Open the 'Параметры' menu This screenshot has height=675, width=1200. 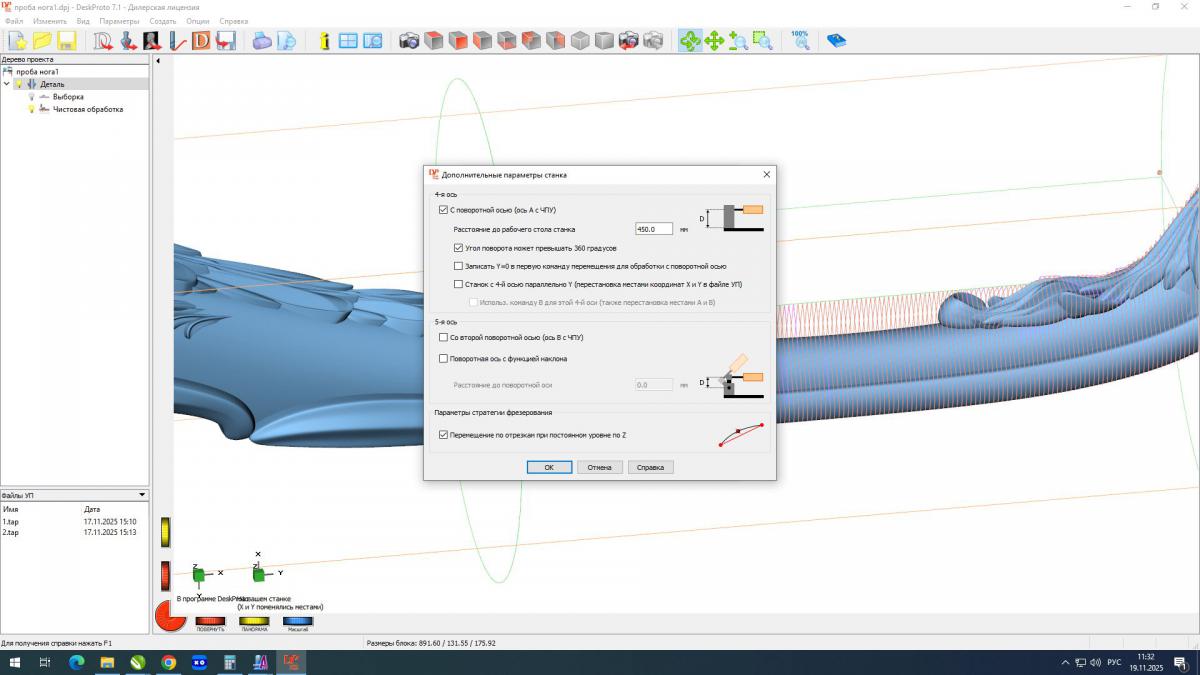(x=119, y=21)
